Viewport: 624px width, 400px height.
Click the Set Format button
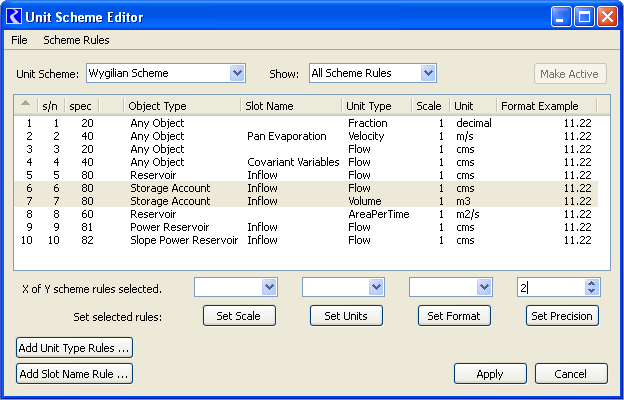tap(454, 316)
